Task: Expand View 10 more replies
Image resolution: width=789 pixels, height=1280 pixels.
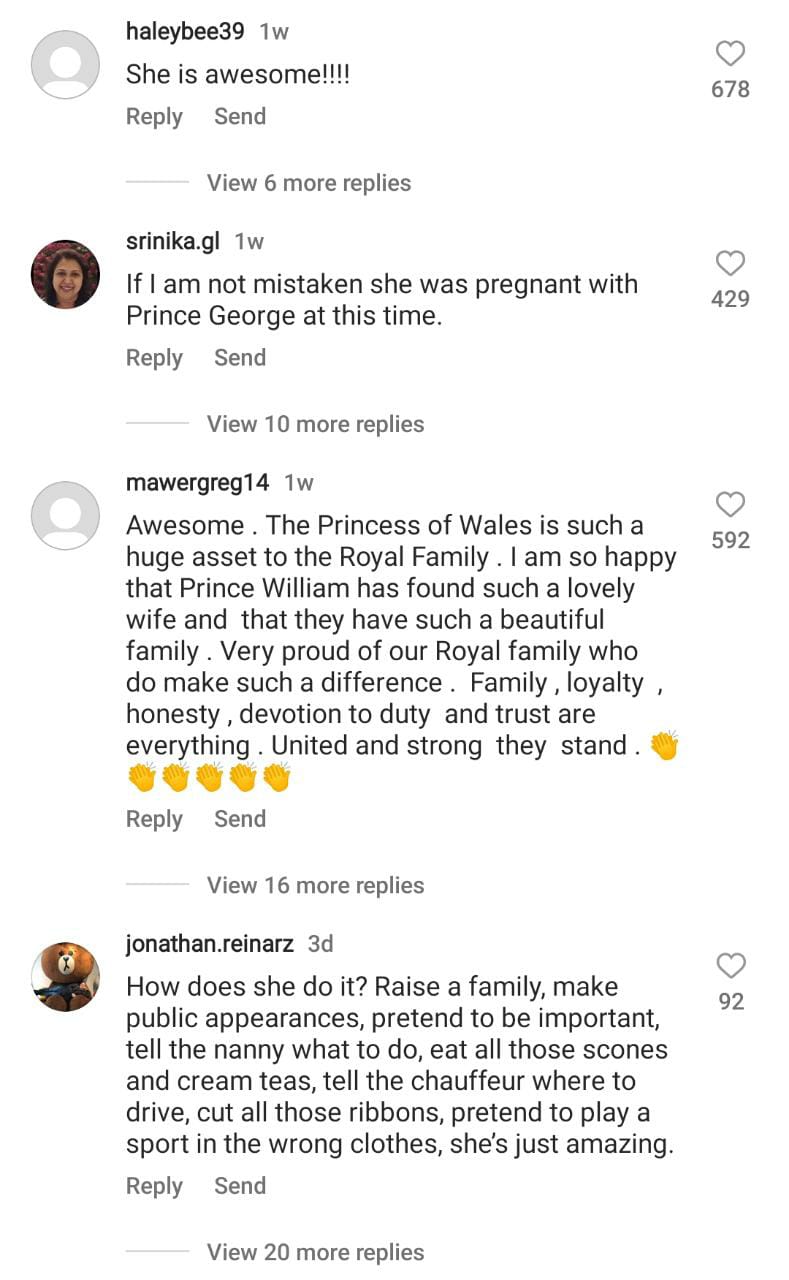Action: (315, 424)
